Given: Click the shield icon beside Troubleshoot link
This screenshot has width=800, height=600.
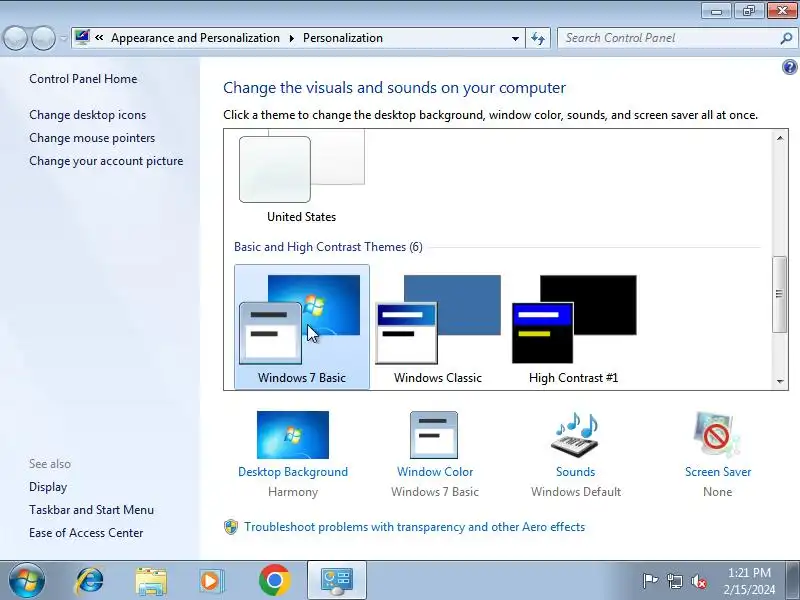Looking at the screenshot, I should (231, 527).
